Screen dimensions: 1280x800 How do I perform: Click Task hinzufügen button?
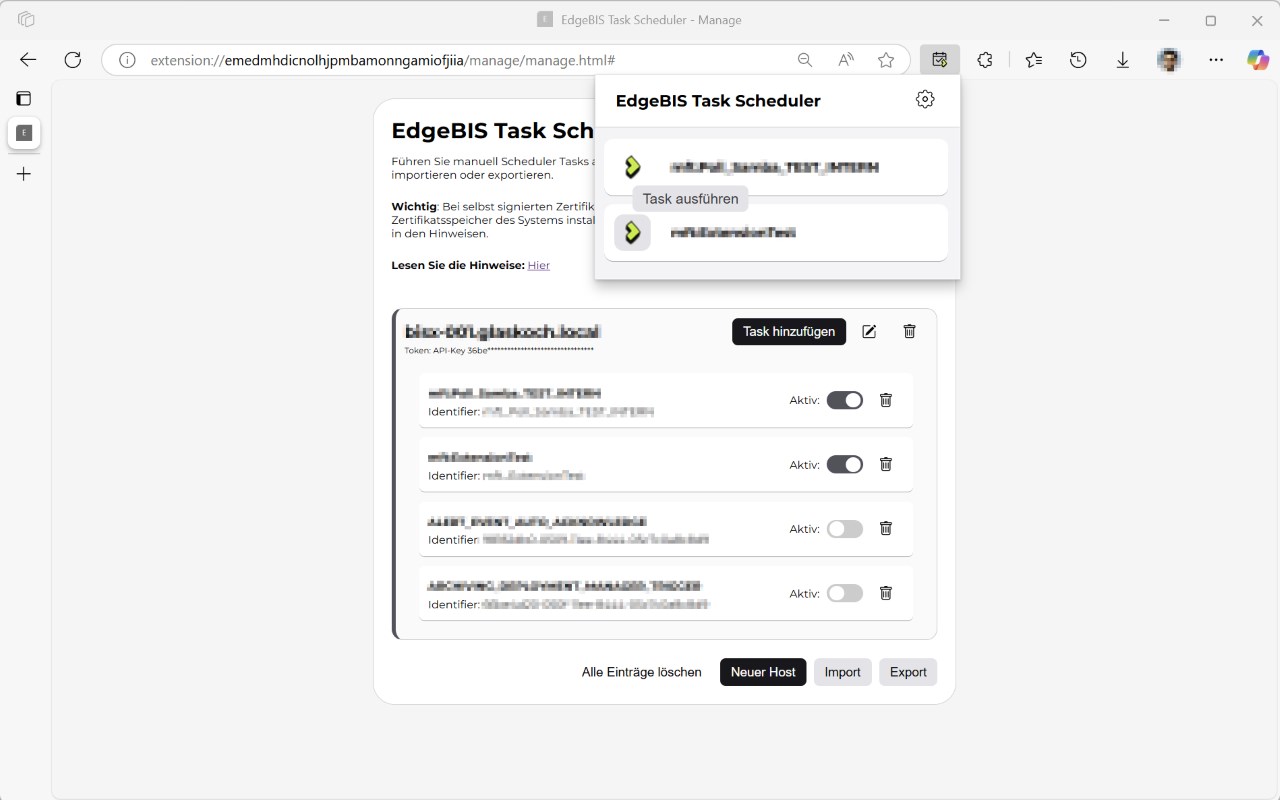(x=789, y=331)
